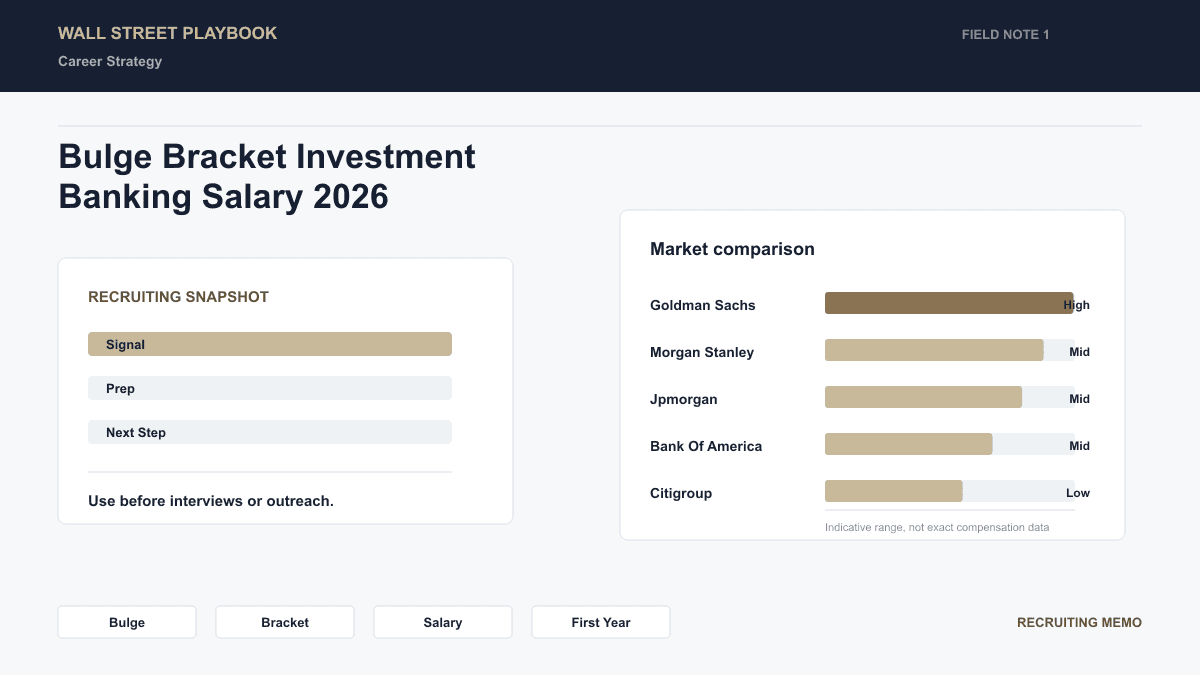Select the Salary tag button
The height and width of the screenshot is (675, 1200).
coord(443,622)
